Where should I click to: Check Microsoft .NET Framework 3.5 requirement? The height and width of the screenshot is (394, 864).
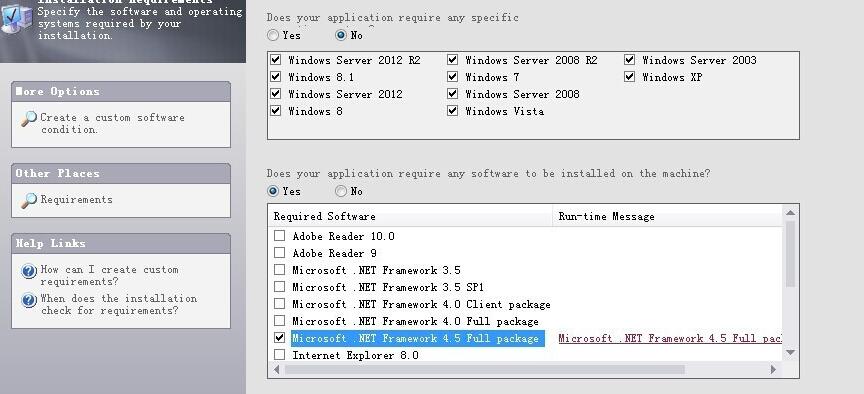click(279, 270)
